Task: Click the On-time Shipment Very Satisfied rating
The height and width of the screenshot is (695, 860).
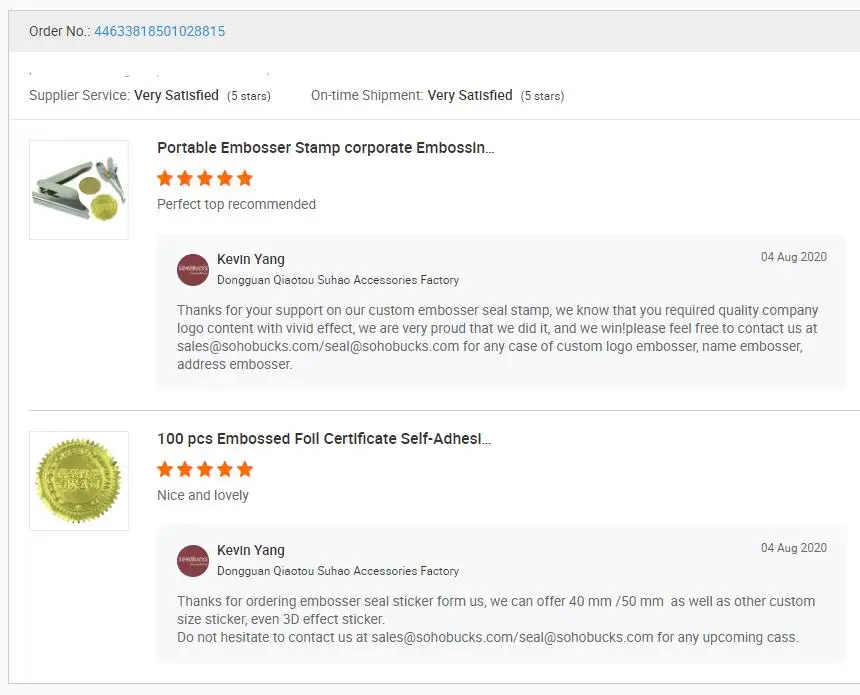Action: click(470, 95)
